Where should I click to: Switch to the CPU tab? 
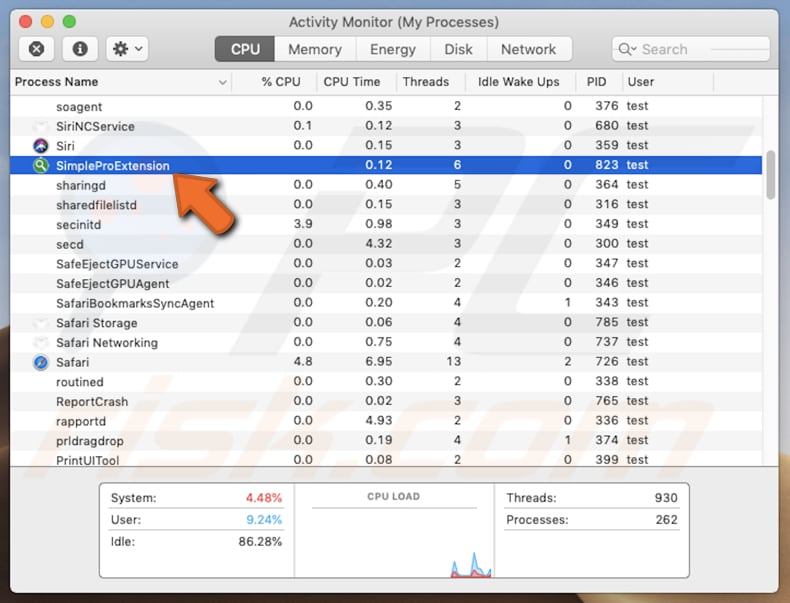pos(245,49)
